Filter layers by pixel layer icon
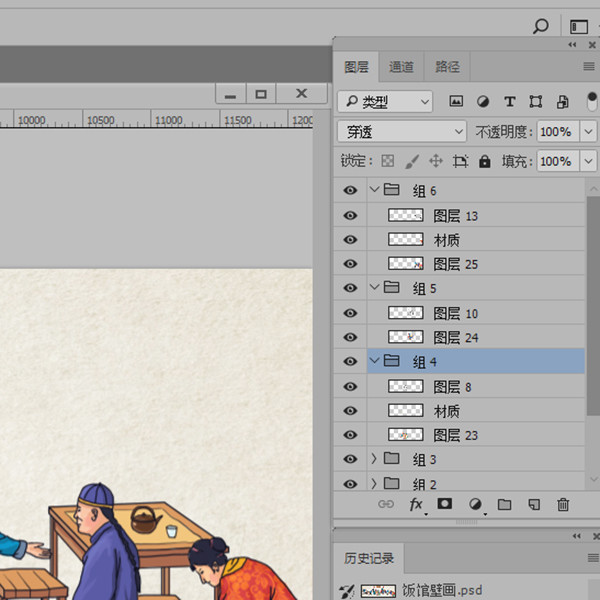The width and height of the screenshot is (600, 600). (456, 101)
